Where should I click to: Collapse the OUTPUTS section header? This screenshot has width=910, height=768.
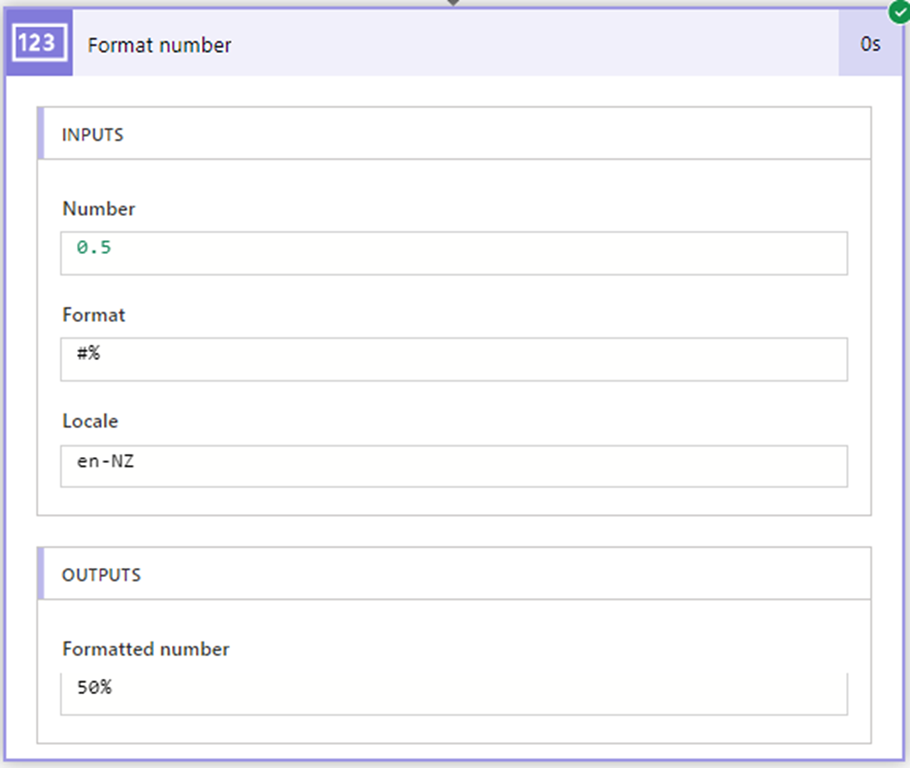point(453,574)
